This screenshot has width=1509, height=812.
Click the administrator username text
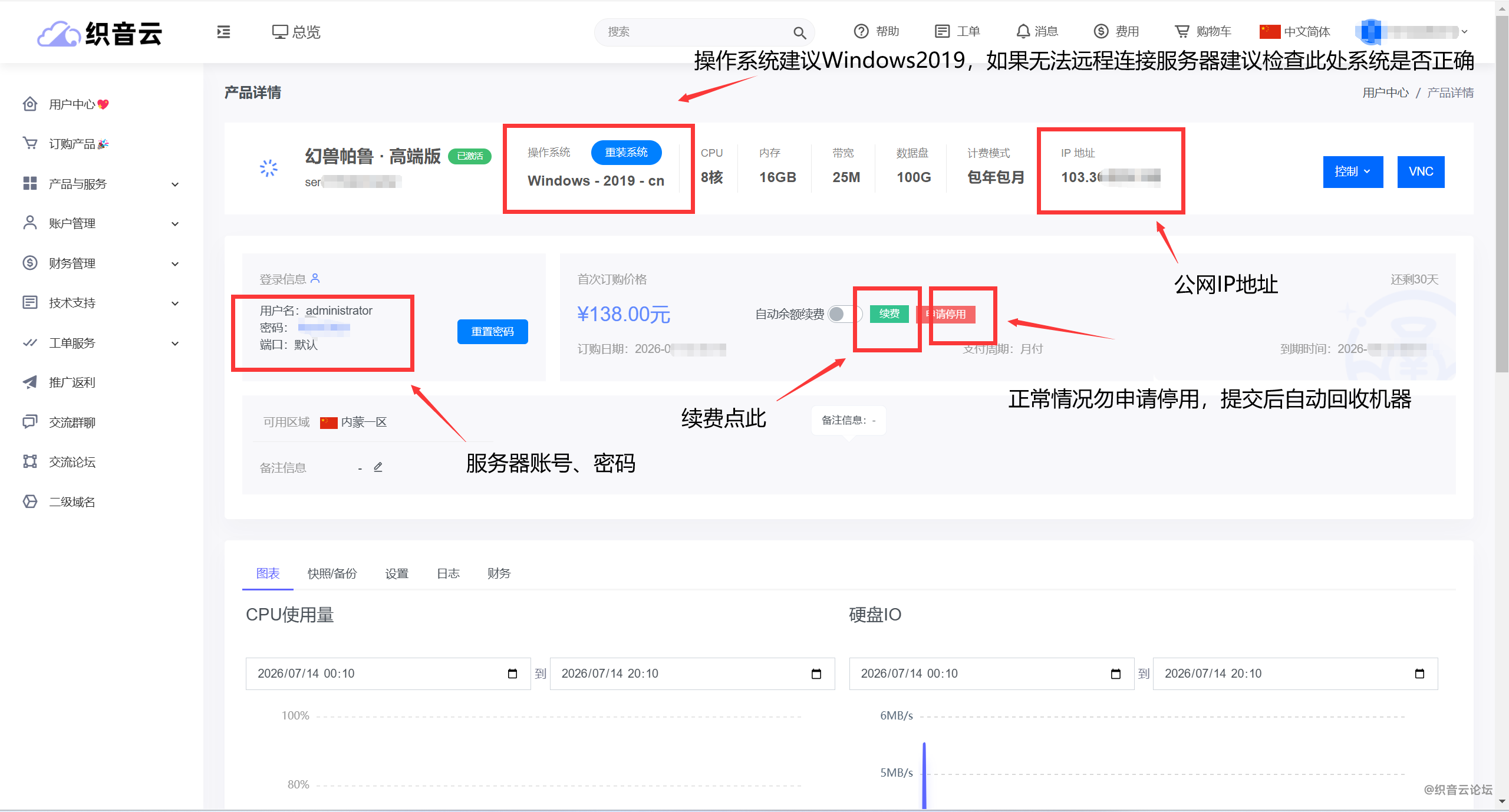(x=339, y=311)
